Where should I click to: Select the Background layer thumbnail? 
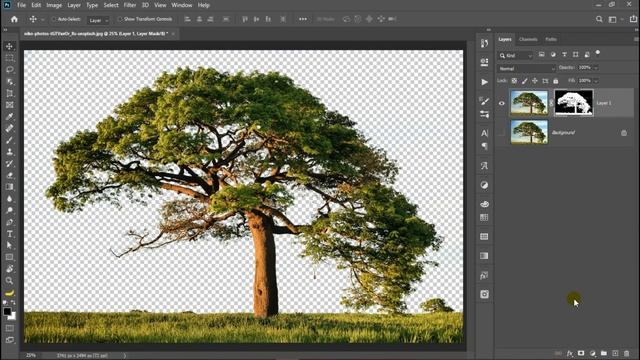point(529,132)
